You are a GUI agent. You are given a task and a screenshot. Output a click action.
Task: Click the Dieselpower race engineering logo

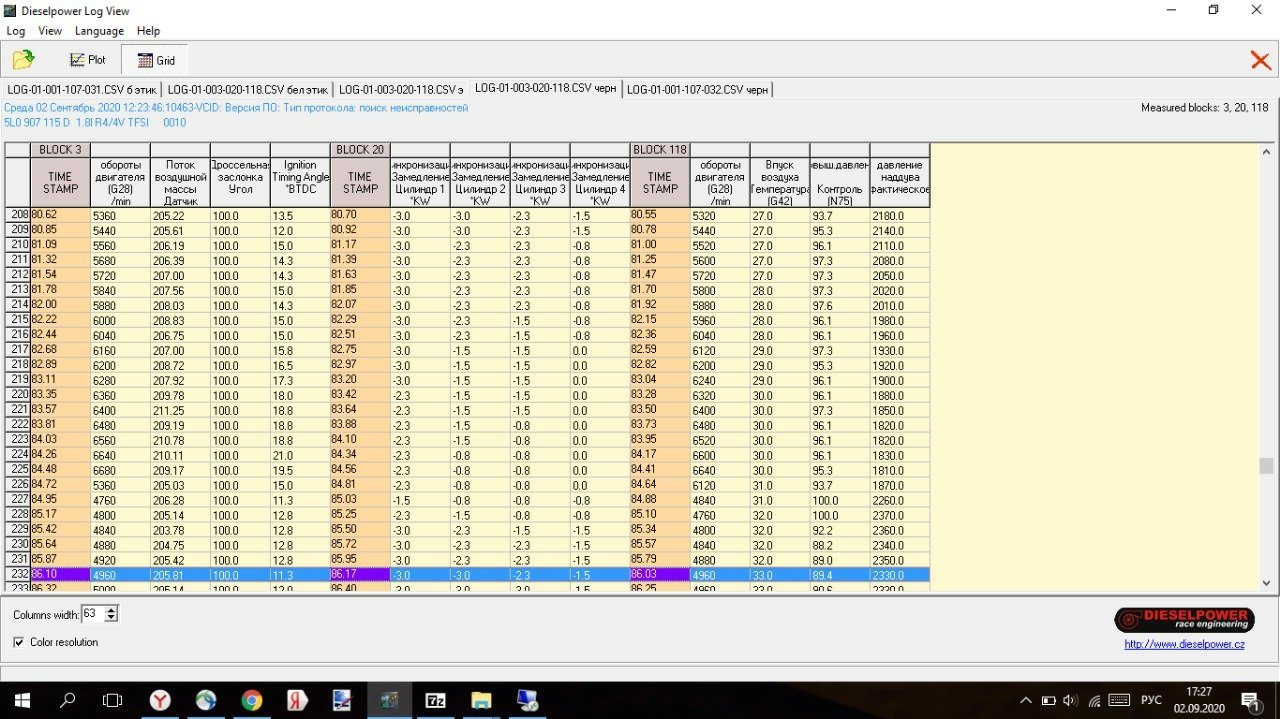point(1185,620)
